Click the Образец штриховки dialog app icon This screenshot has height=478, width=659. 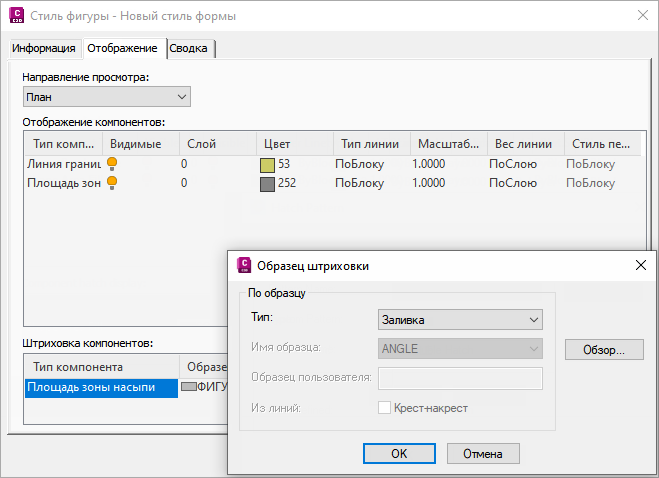click(x=243, y=265)
